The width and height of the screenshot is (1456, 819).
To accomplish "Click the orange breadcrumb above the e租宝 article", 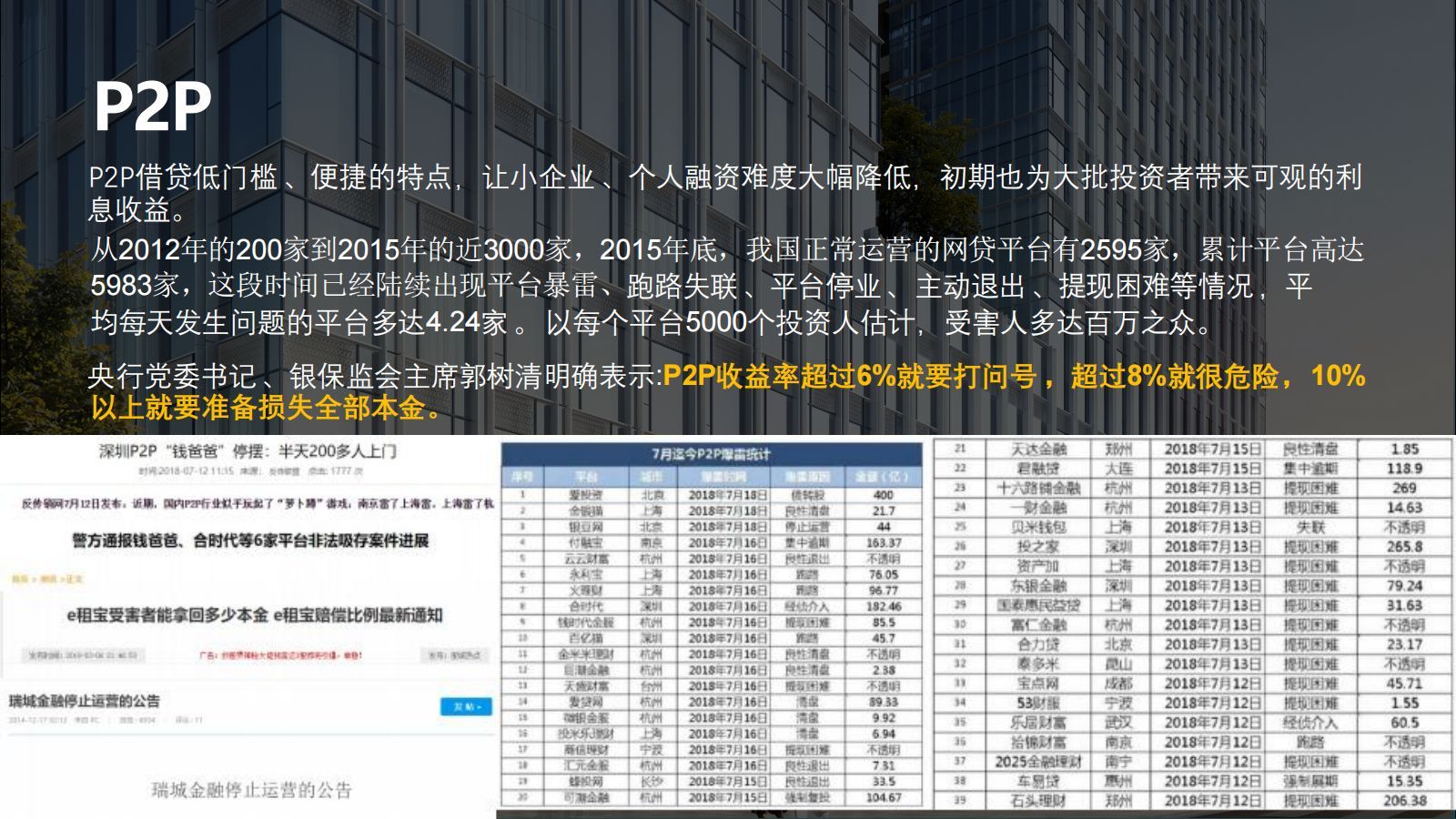I will pyautogui.click(x=46, y=579).
